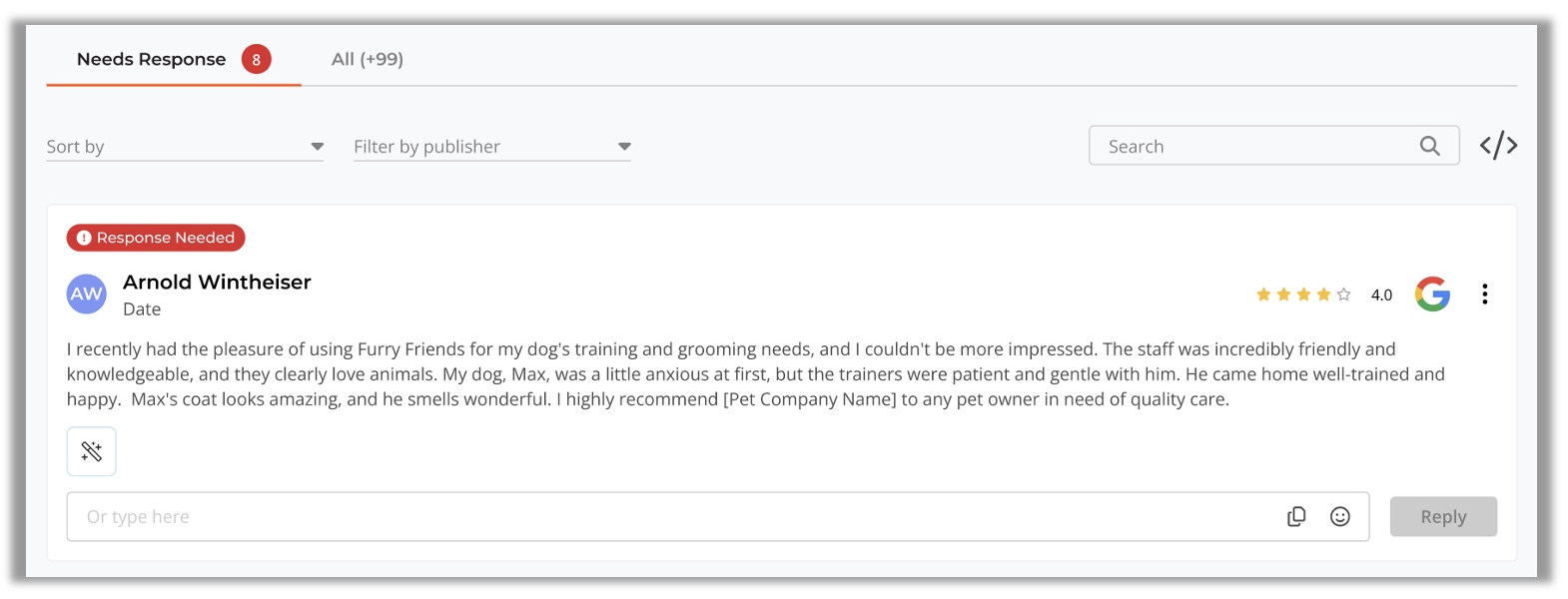Click the search magnifier icon
This screenshot has width=1568, height=599.
click(1430, 146)
